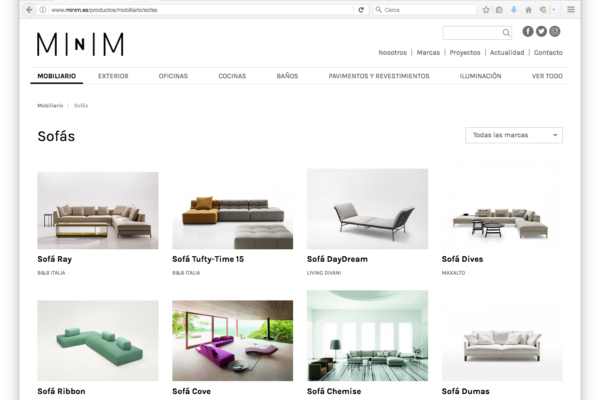Open the Sofá Tufty-Time 15 thumbnail
The image size is (600, 400).
pos(233,209)
